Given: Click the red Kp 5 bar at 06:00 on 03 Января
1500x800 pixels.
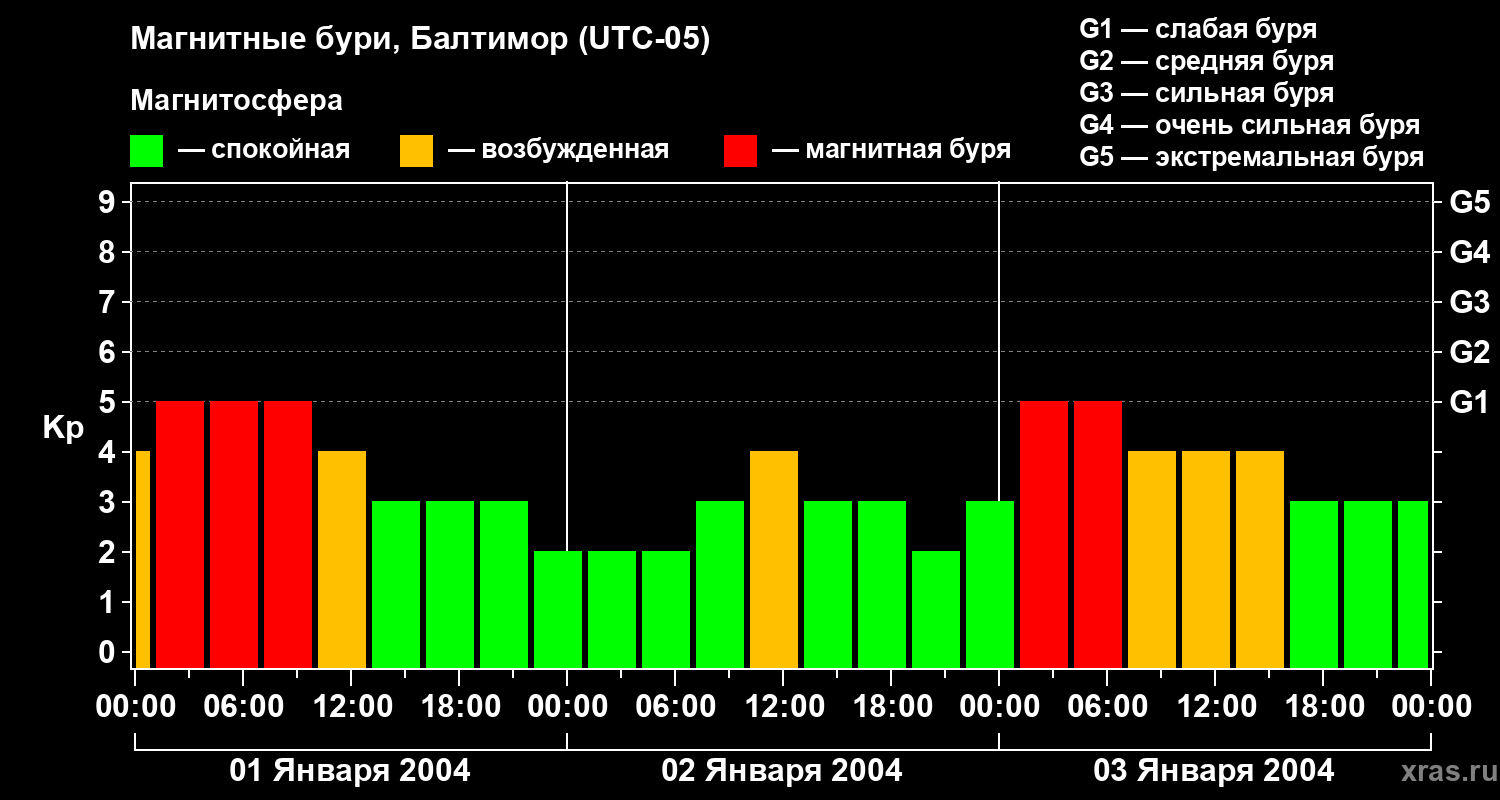Looking at the screenshot, I should tap(1098, 534).
